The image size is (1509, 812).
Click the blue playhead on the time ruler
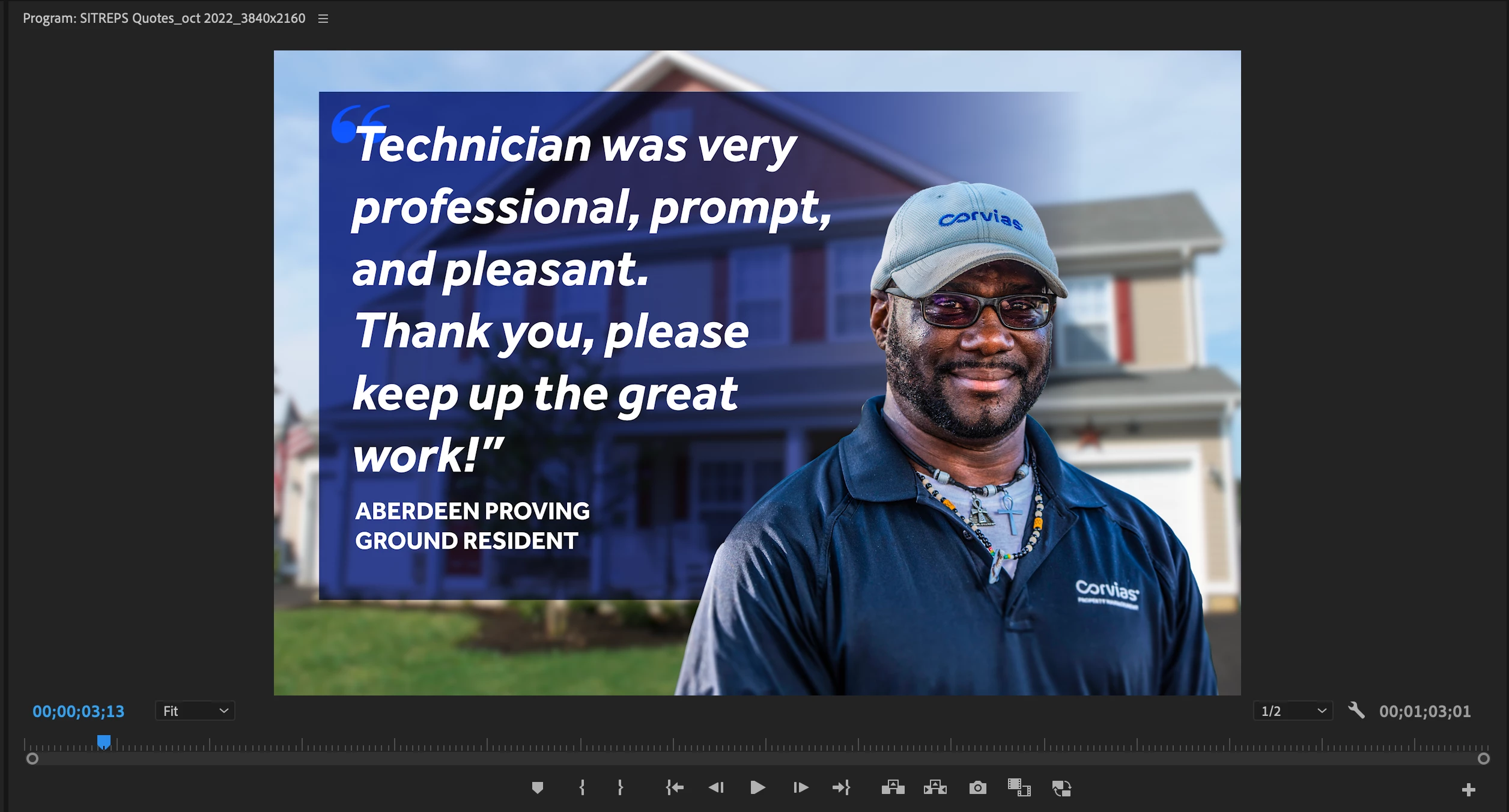[104, 742]
